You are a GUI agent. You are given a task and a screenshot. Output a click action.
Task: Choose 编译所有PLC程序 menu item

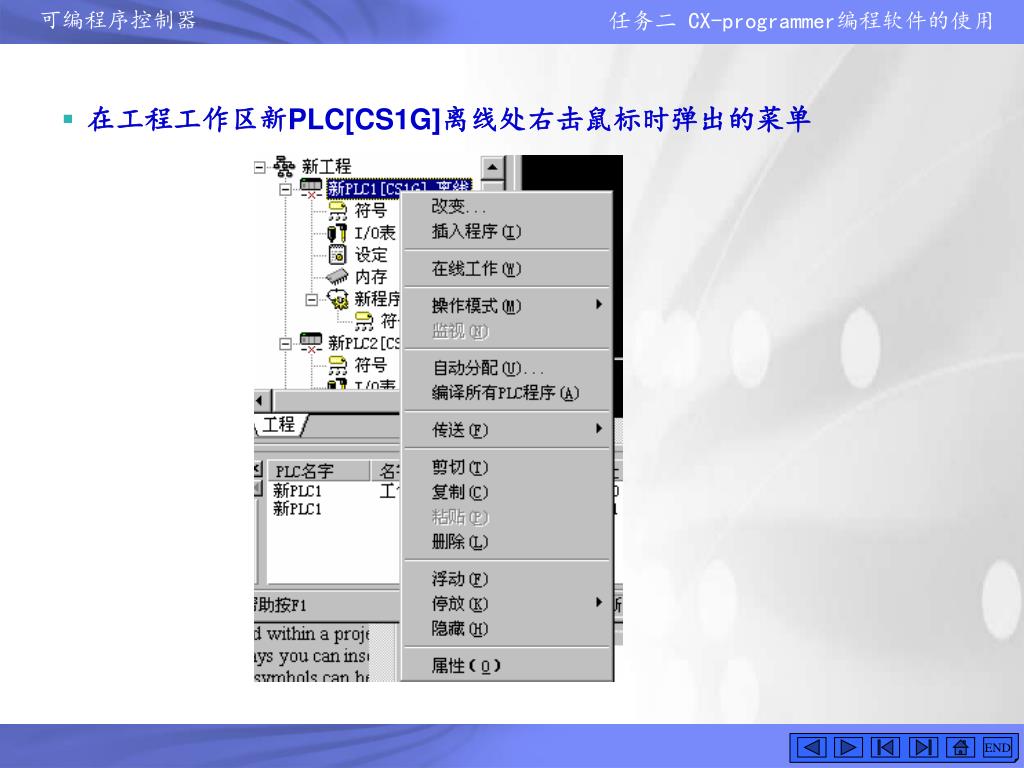click(x=507, y=392)
